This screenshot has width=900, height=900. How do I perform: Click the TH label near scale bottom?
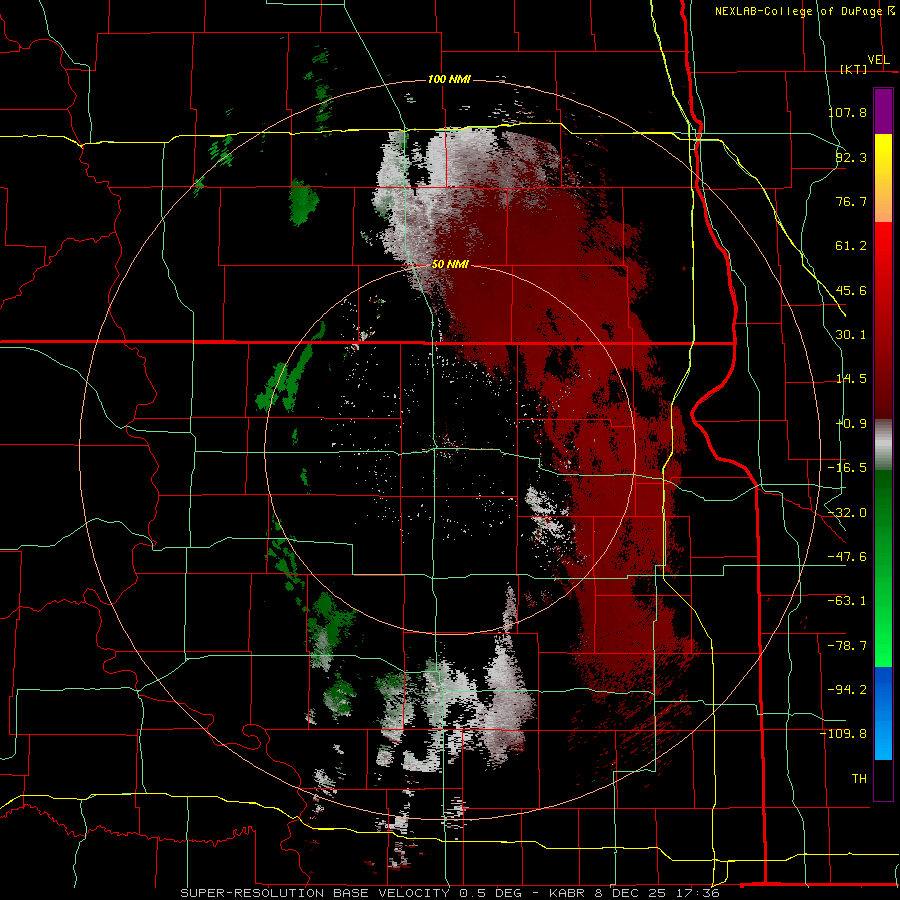coord(859,779)
